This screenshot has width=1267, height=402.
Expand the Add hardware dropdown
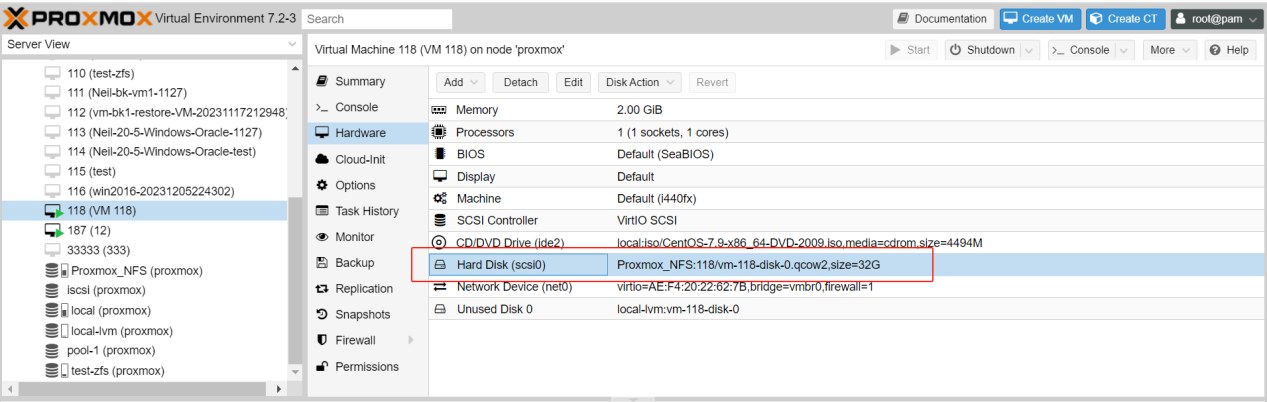coord(461,82)
